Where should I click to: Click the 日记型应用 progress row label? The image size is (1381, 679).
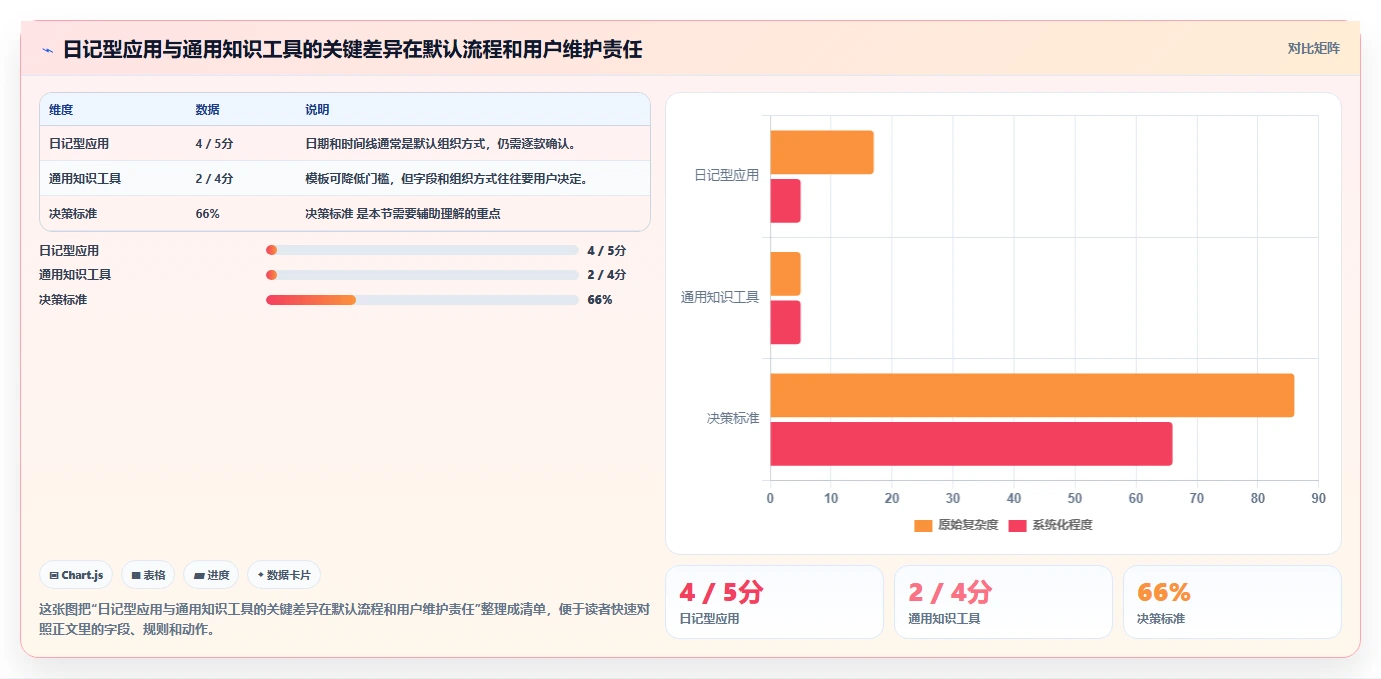69,250
